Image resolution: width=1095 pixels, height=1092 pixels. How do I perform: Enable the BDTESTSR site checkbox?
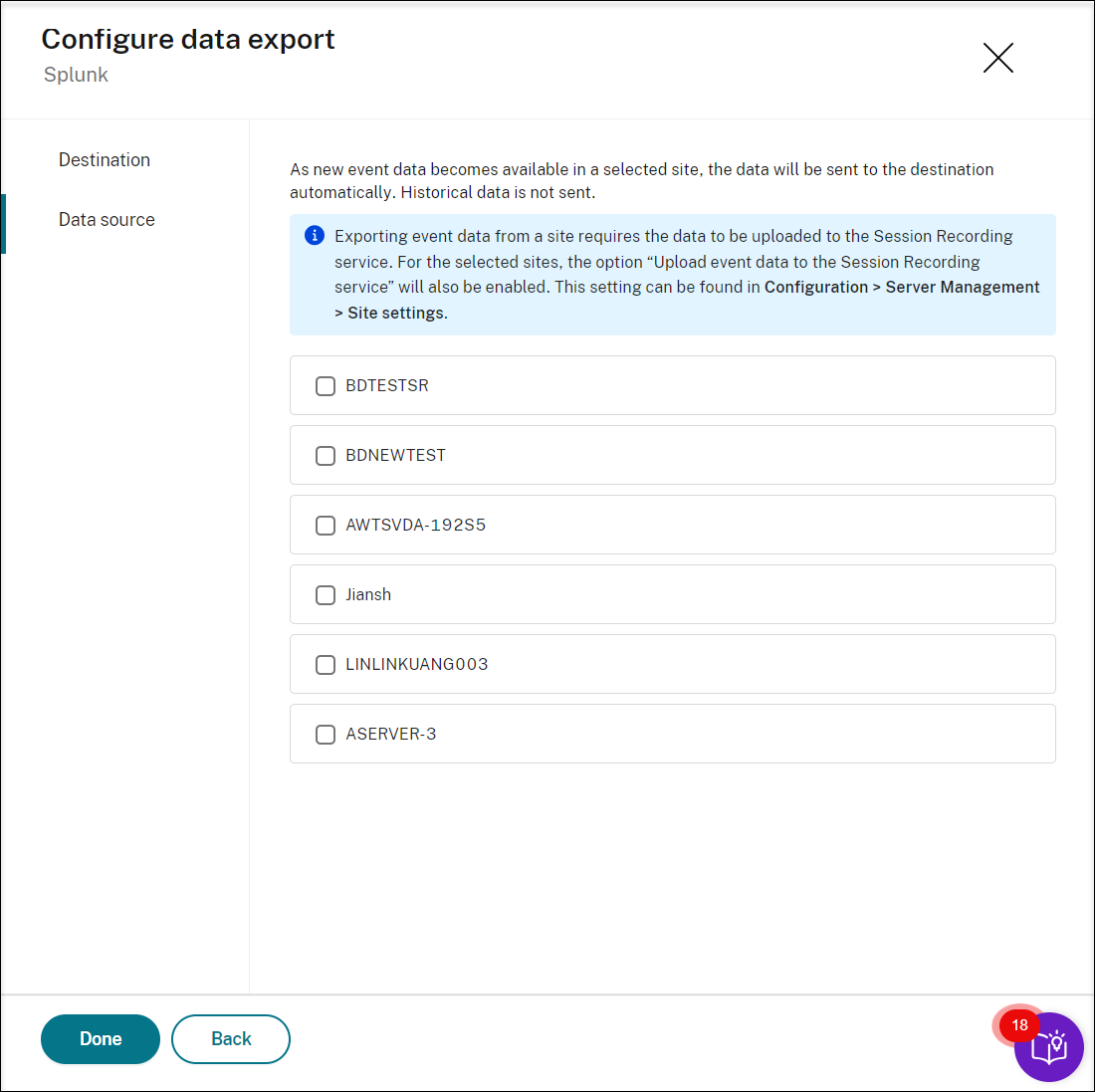(326, 386)
